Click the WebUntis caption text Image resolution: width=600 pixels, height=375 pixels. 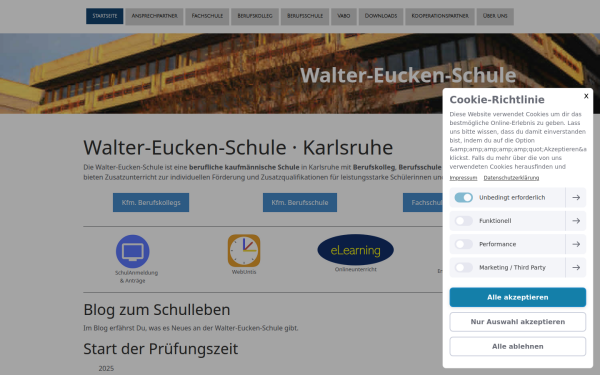tap(244, 272)
